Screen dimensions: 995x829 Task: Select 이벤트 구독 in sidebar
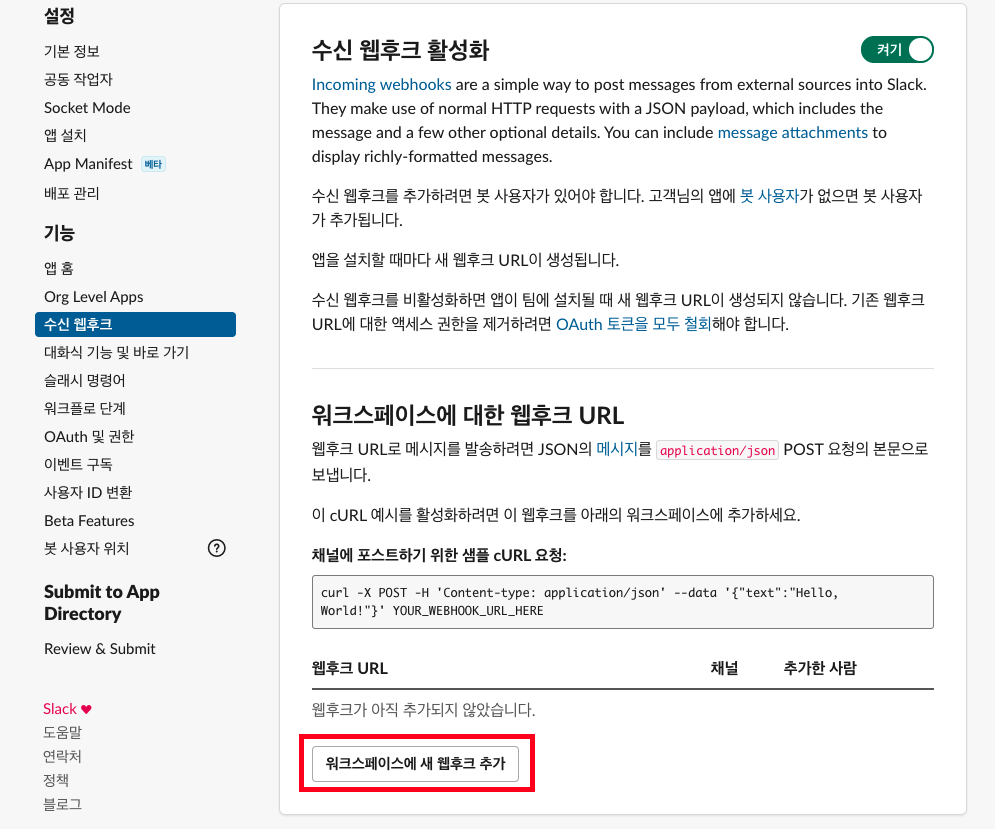click(x=78, y=464)
